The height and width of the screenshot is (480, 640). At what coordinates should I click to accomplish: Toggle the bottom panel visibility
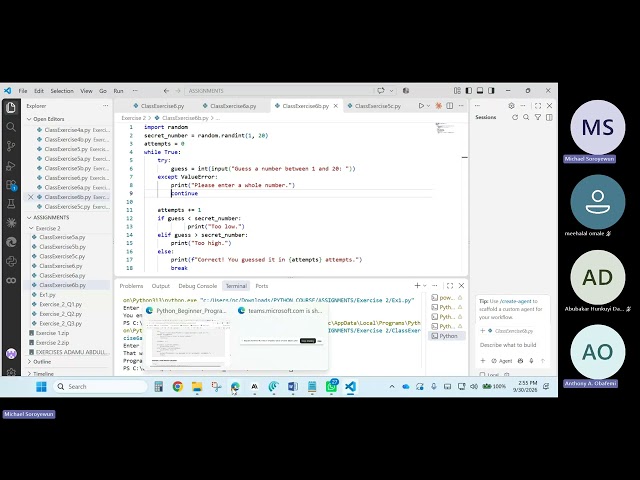(480, 91)
